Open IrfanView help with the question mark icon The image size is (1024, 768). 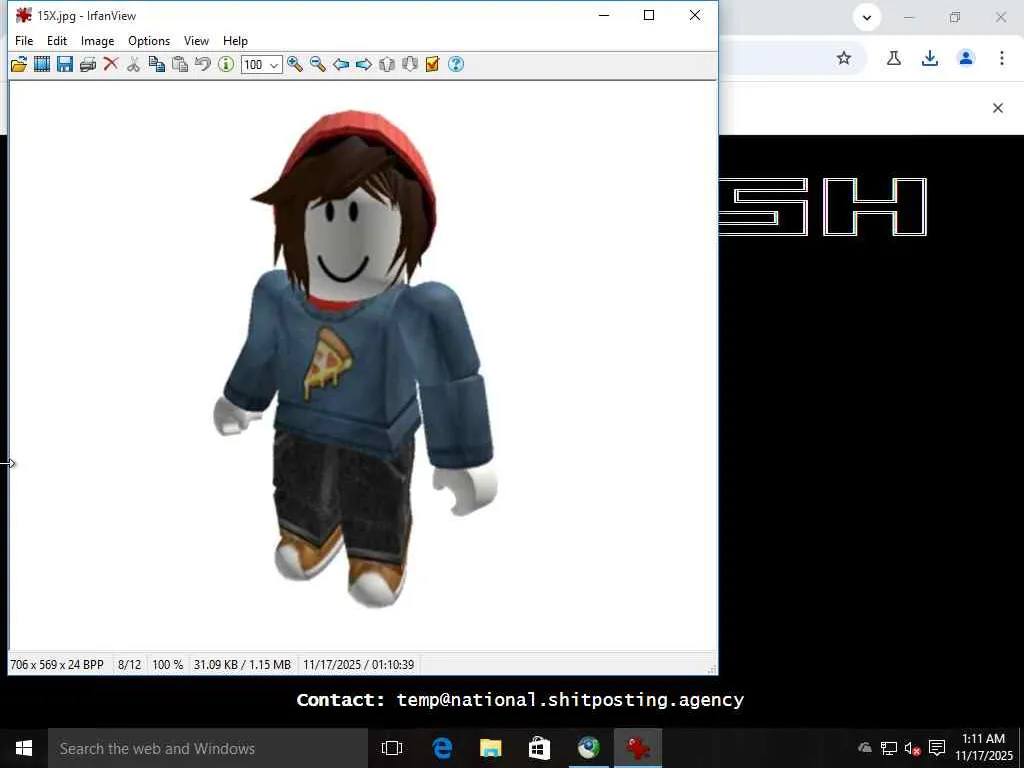456,64
